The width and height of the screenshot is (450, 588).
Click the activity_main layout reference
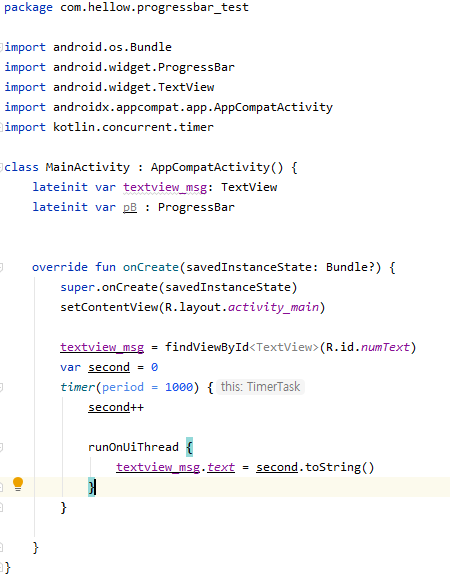[273, 308]
